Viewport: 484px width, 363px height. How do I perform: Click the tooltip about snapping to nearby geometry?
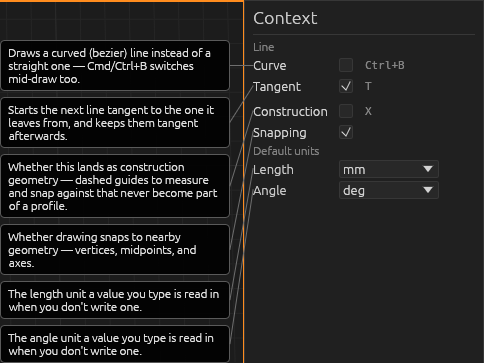[115, 250]
